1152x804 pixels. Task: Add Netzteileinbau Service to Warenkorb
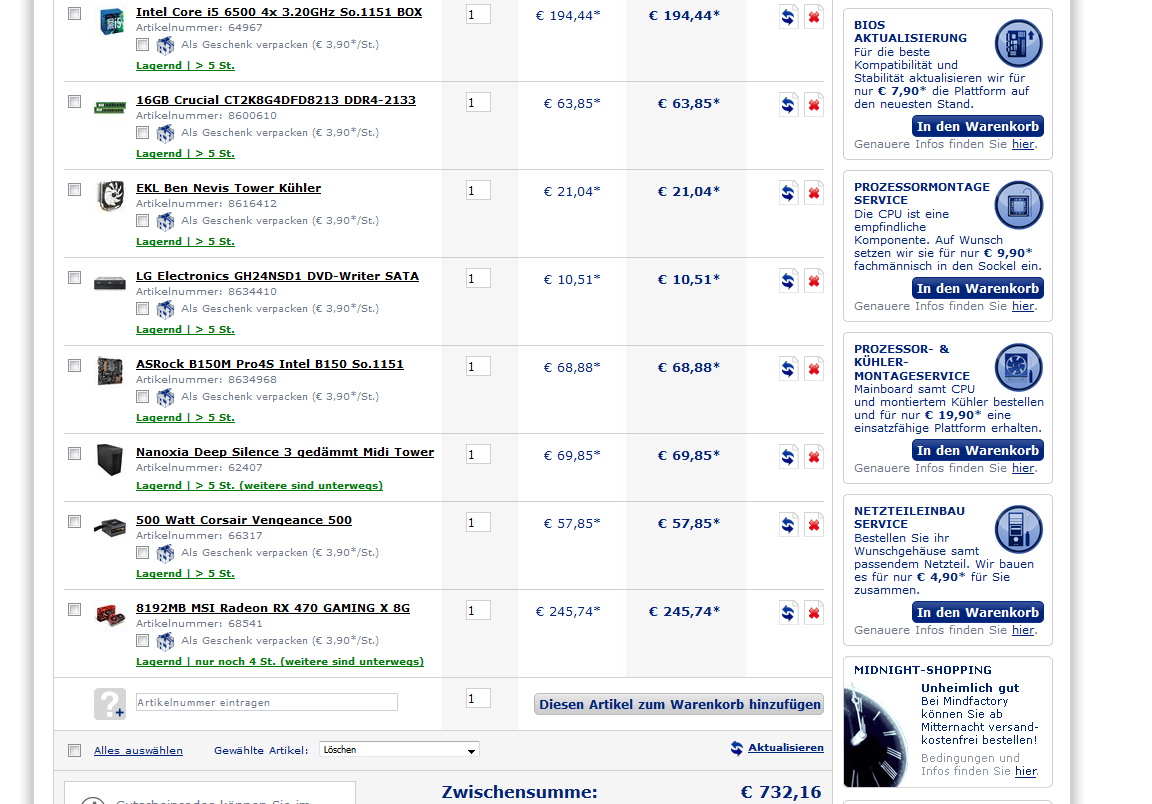(978, 612)
